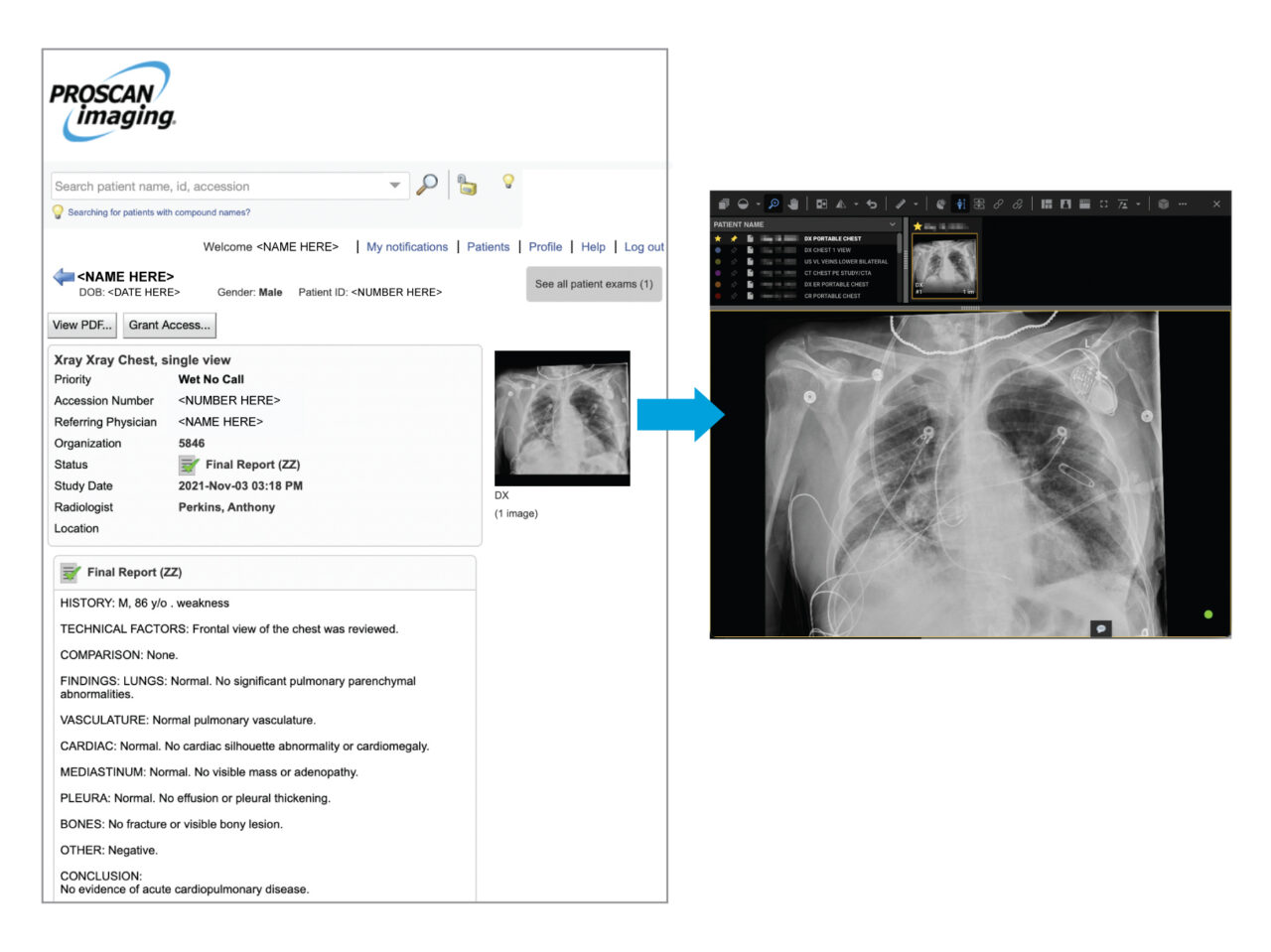Click the magnifying glass search icon
This screenshot has width=1271, height=952.
[x=427, y=185]
